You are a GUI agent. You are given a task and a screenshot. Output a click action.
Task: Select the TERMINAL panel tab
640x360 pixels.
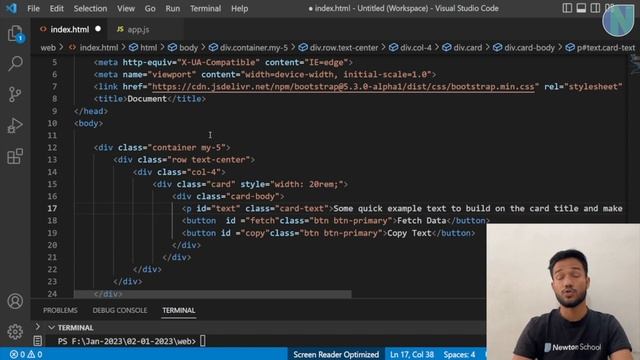tap(179, 310)
